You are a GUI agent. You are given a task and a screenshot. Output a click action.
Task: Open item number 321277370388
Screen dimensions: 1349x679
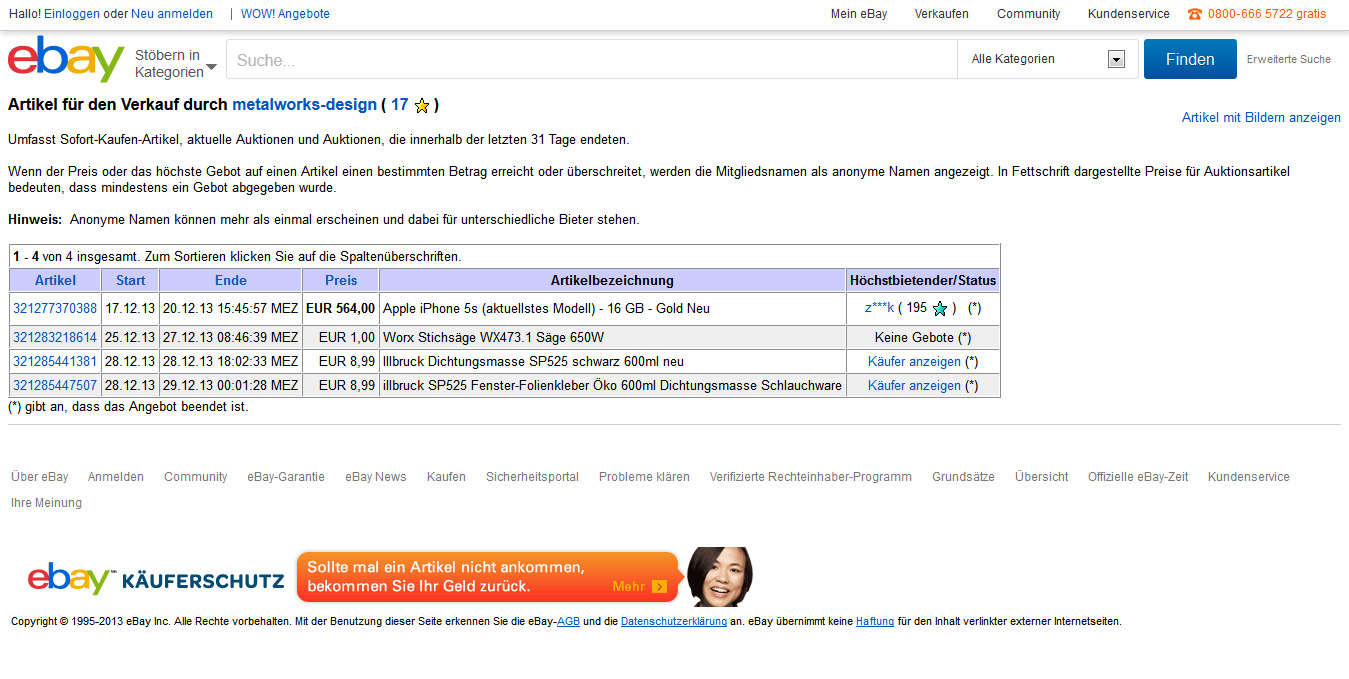coord(55,308)
